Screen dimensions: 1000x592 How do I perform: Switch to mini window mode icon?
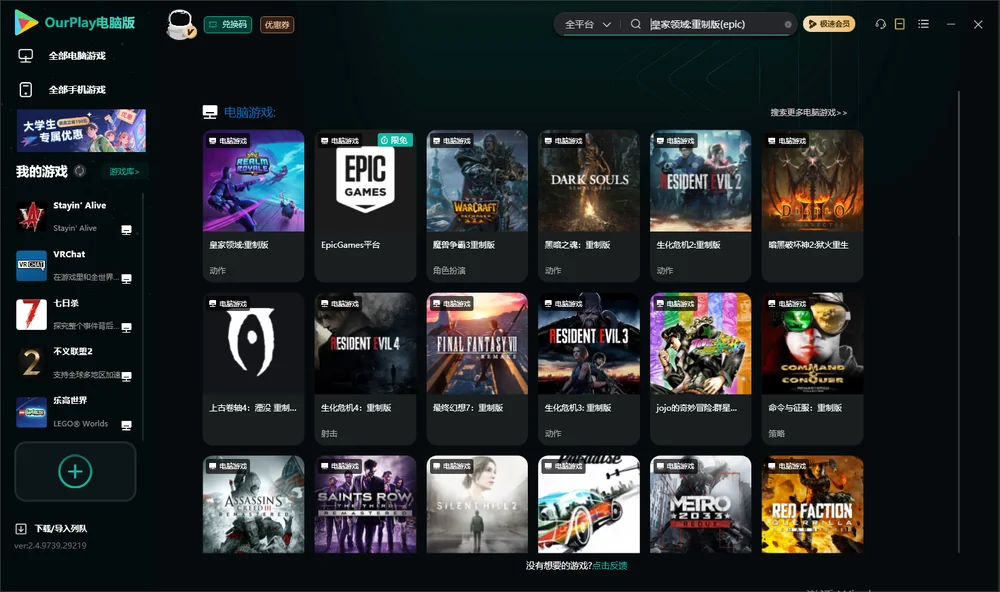(899, 24)
